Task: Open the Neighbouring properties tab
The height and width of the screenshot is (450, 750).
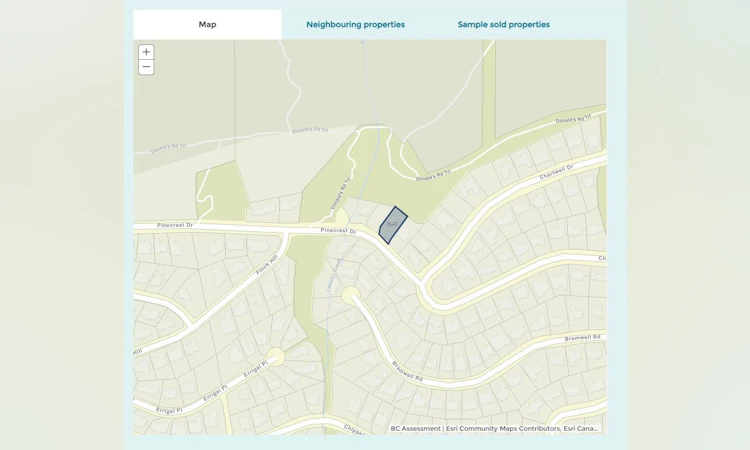Action: point(355,24)
